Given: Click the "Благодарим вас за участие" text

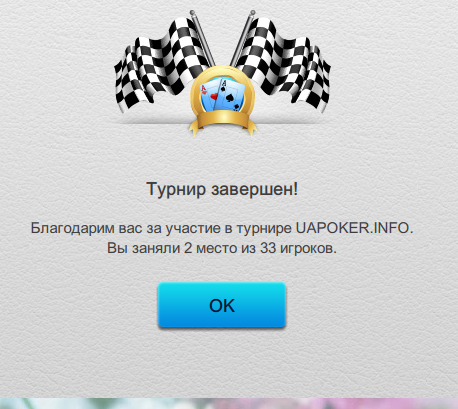Looking at the screenshot, I should click(x=126, y=229).
